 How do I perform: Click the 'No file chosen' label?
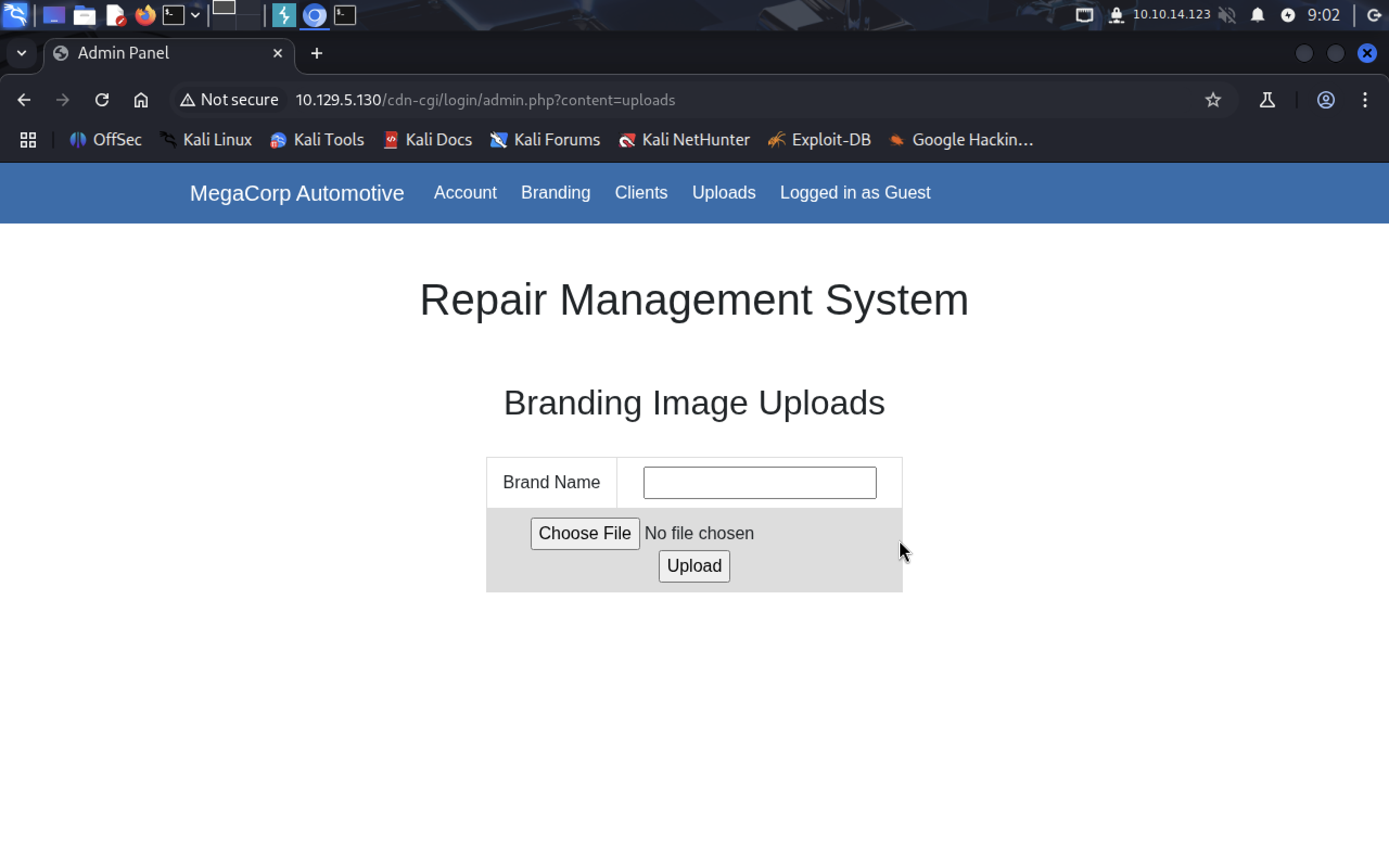point(699,533)
